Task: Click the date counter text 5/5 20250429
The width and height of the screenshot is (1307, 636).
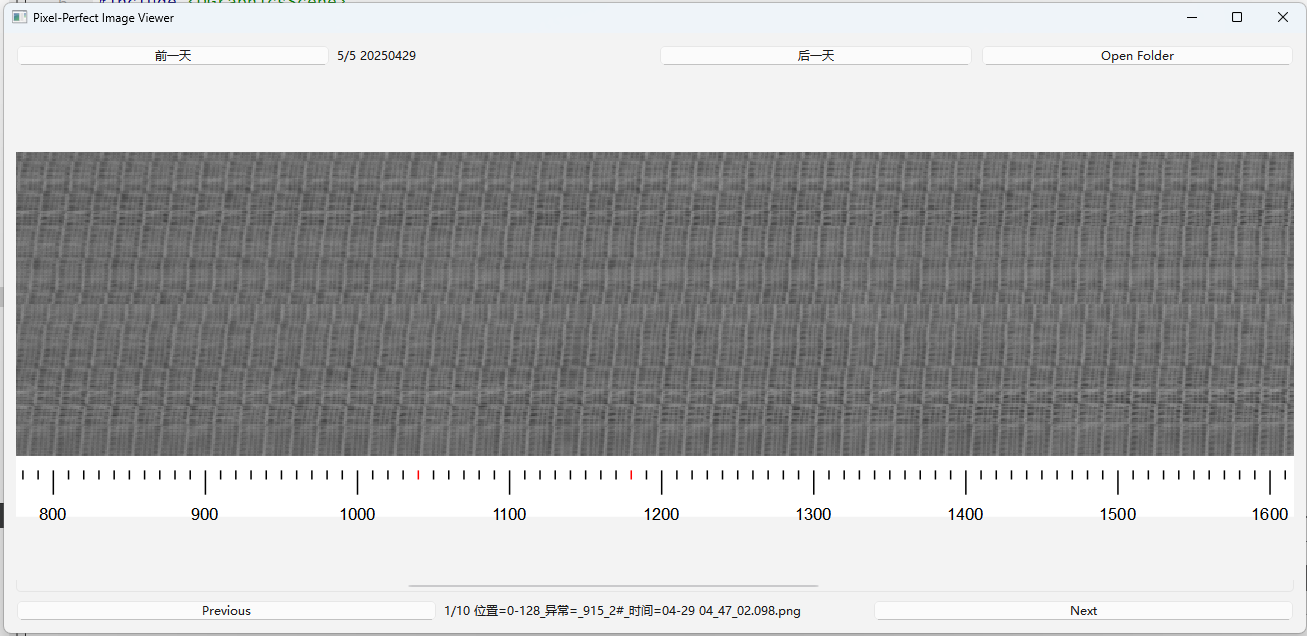Action: coord(377,56)
